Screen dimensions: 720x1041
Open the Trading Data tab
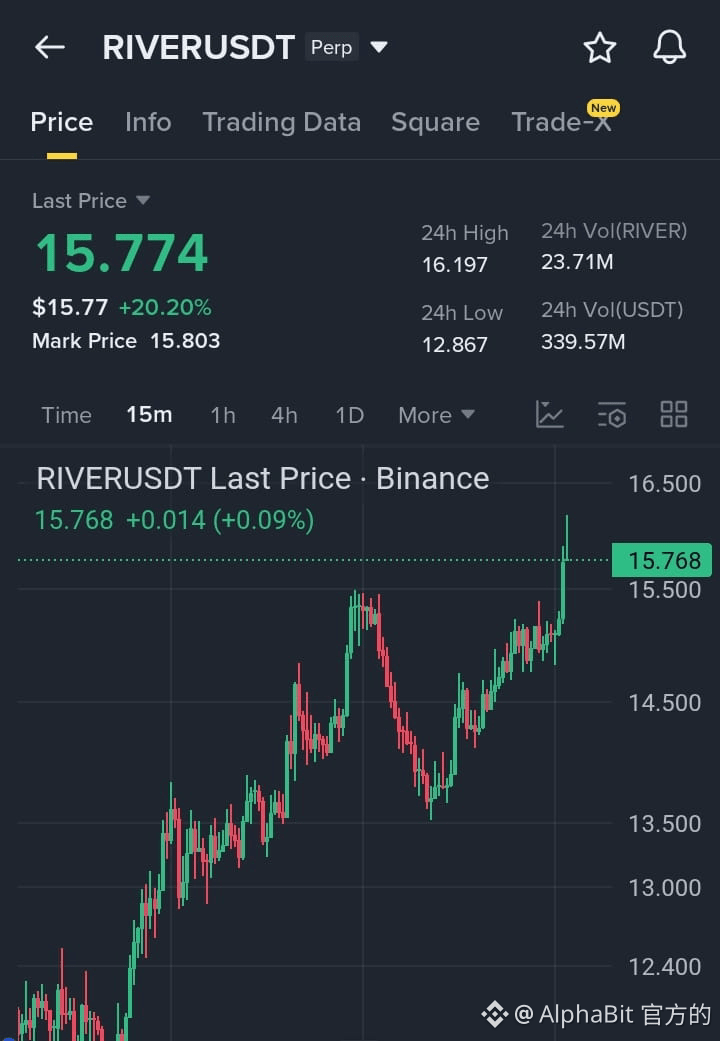tap(282, 122)
